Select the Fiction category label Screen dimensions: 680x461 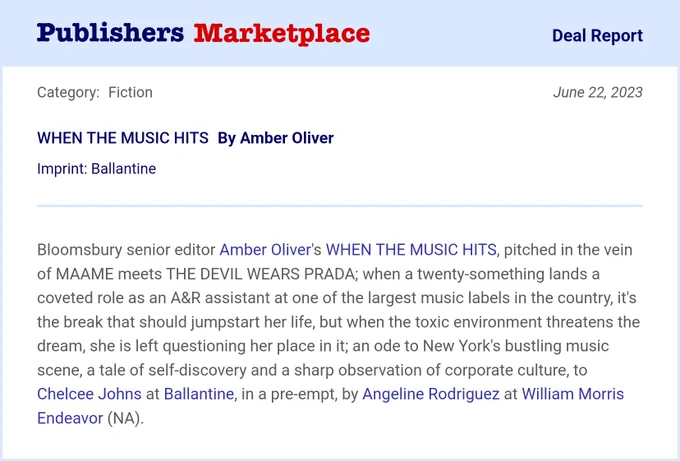[131, 92]
